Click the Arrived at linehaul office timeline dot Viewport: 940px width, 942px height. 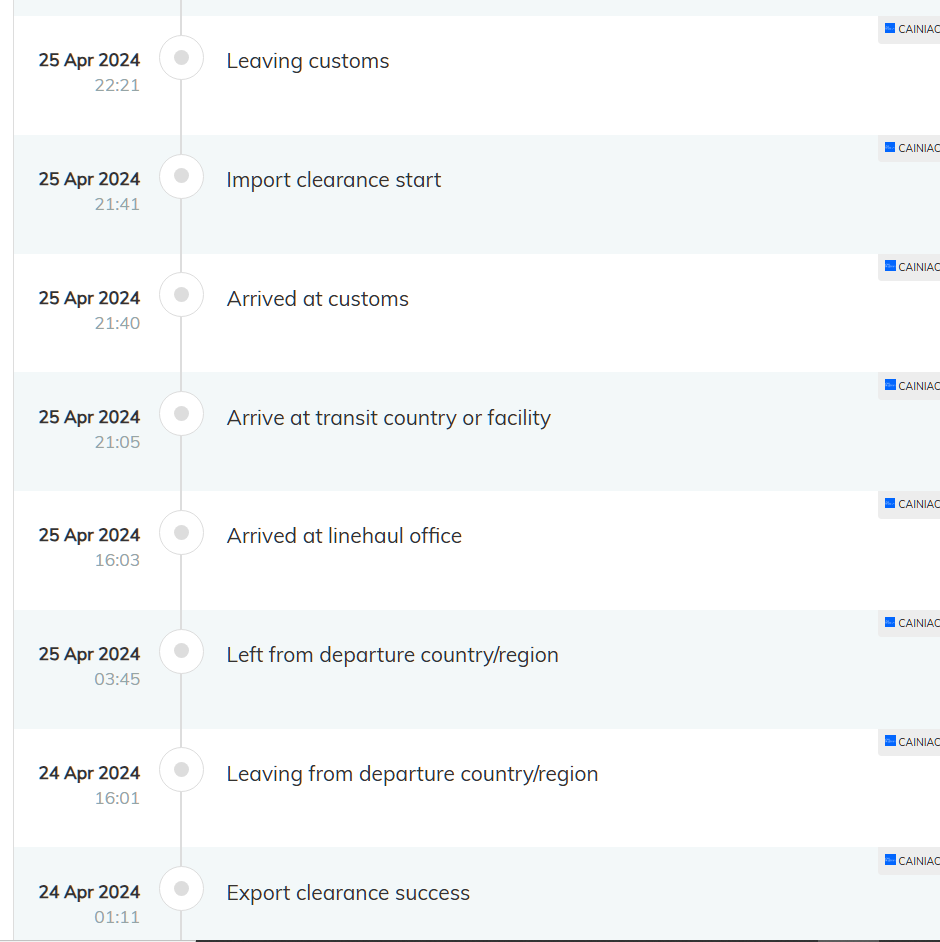(x=182, y=532)
